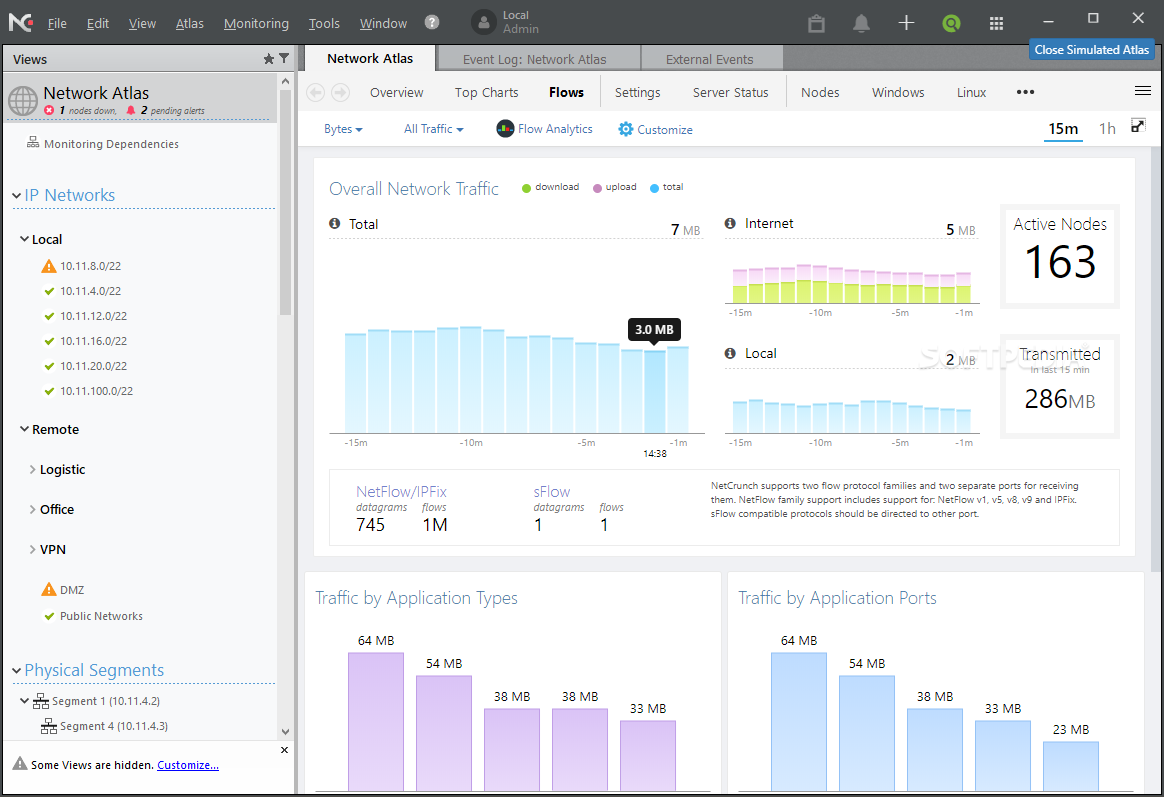Viewport: 1164px width, 797px height.
Task: Click the star favorites icon in Views
Action: click(269, 59)
